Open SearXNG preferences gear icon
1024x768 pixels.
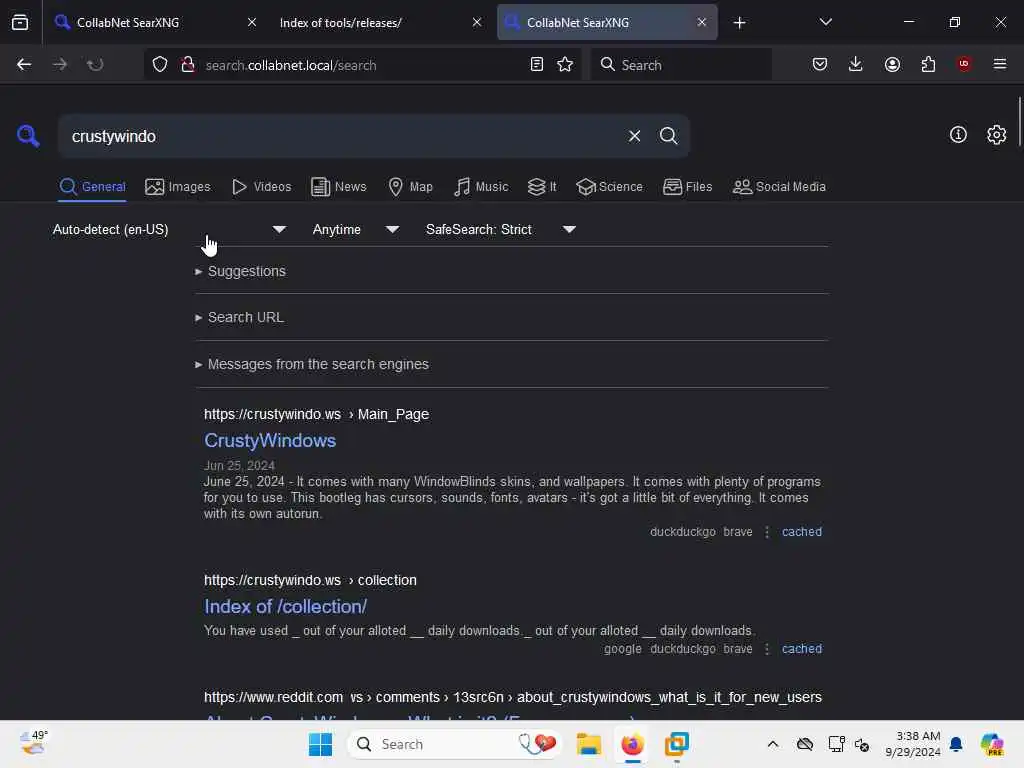pos(997,135)
